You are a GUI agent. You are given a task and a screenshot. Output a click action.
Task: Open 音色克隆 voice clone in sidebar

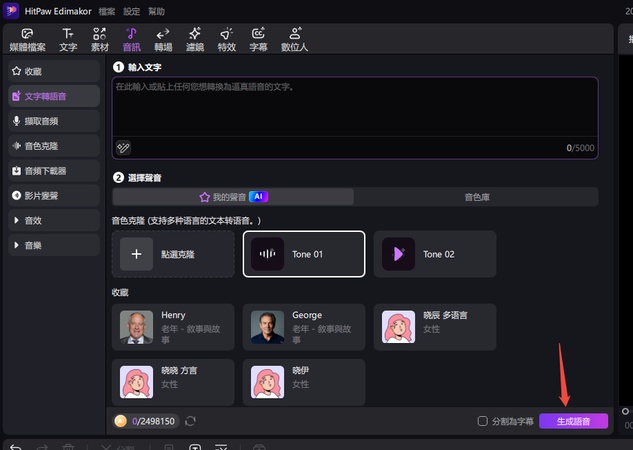tap(54, 146)
